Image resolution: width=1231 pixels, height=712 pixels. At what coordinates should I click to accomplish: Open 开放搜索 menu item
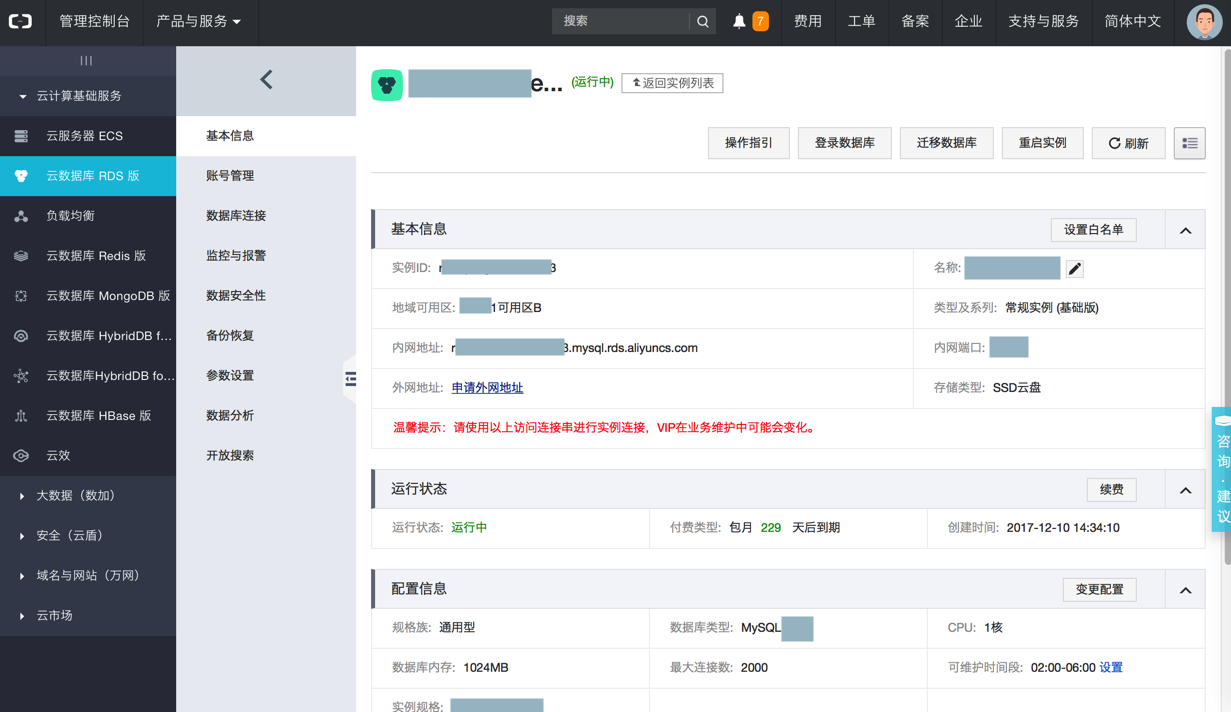(x=266, y=456)
